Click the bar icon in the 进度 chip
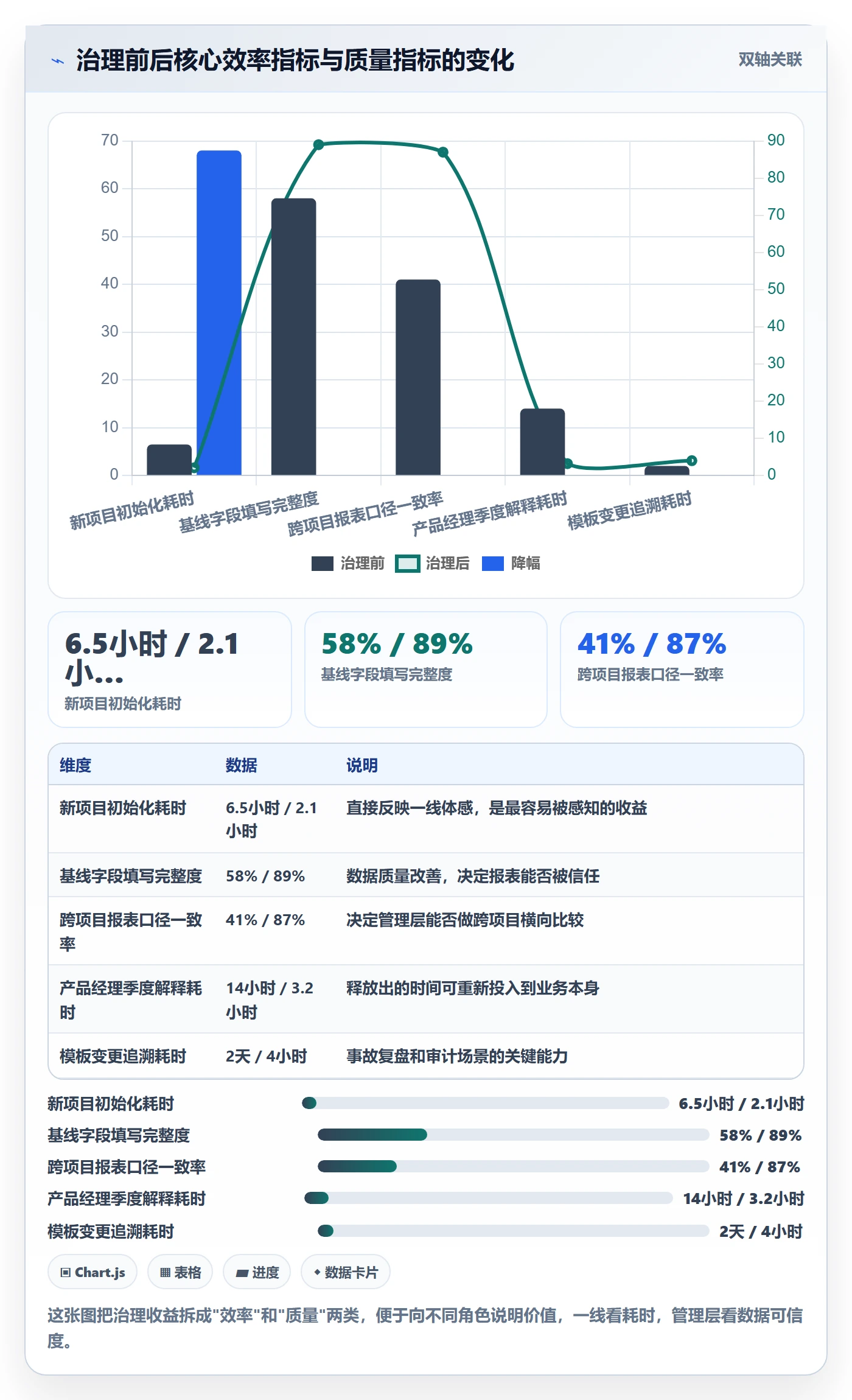 coord(242,1273)
